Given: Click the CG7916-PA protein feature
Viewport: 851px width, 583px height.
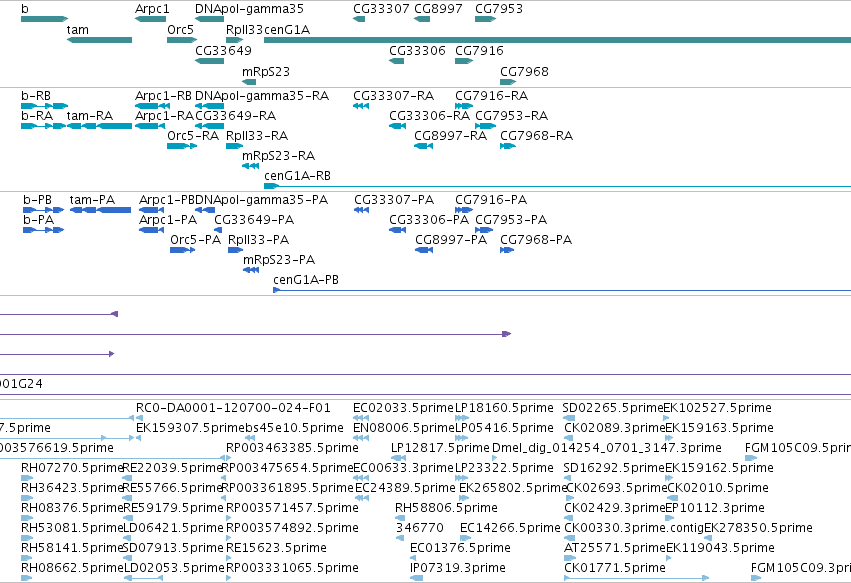Looking at the screenshot, I should [x=464, y=210].
